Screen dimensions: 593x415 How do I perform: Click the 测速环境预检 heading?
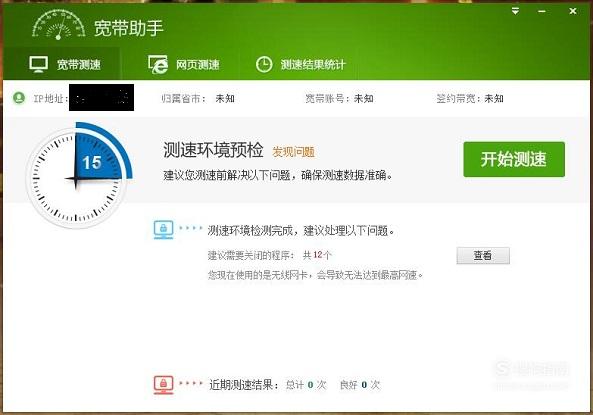tap(213, 150)
